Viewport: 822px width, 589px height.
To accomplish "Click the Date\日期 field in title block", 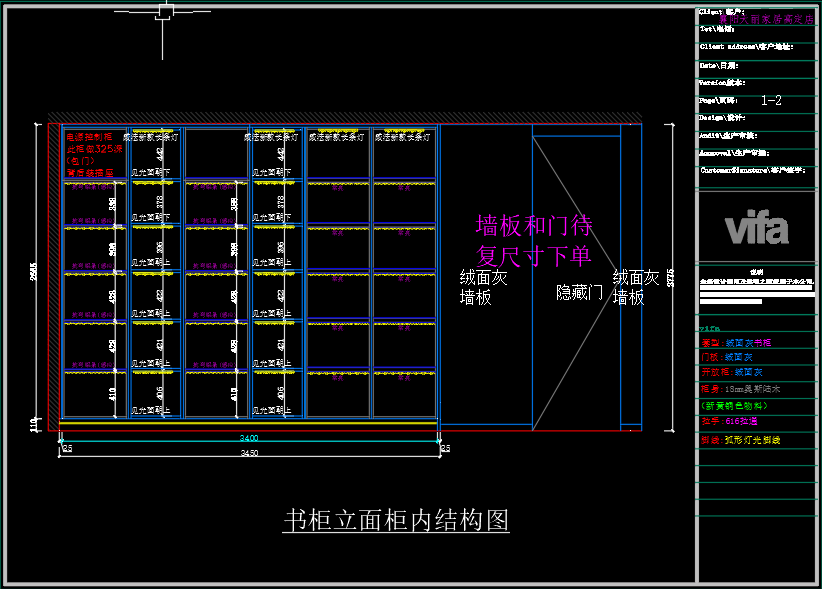I will pyautogui.click(x=719, y=65).
